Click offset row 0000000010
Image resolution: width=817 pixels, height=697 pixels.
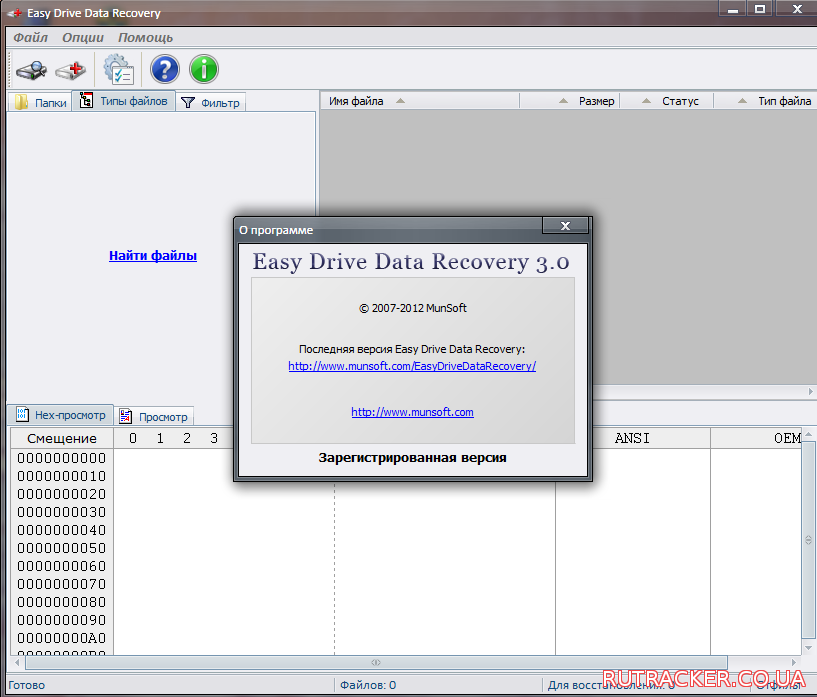pyautogui.click(x=61, y=476)
